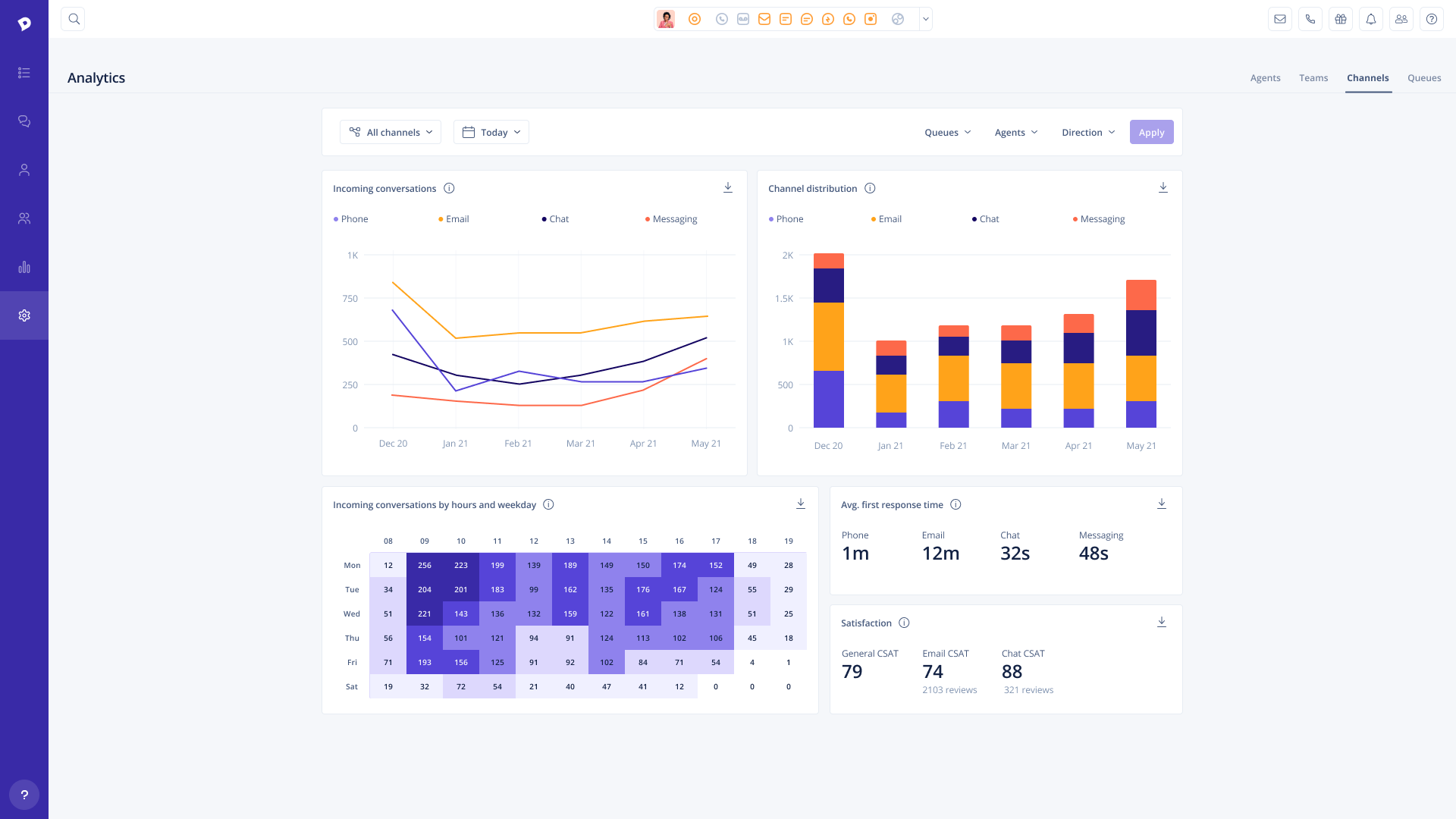Screen dimensions: 1456x819
Task: Click heatmap cell 221 for Wednesday 09
Action: (x=425, y=613)
